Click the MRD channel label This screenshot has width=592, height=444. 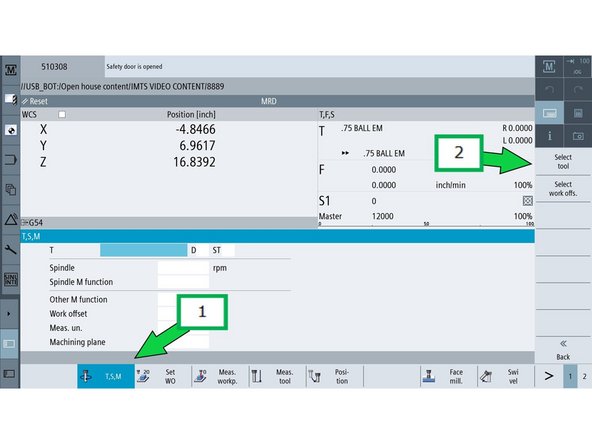[x=269, y=101]
